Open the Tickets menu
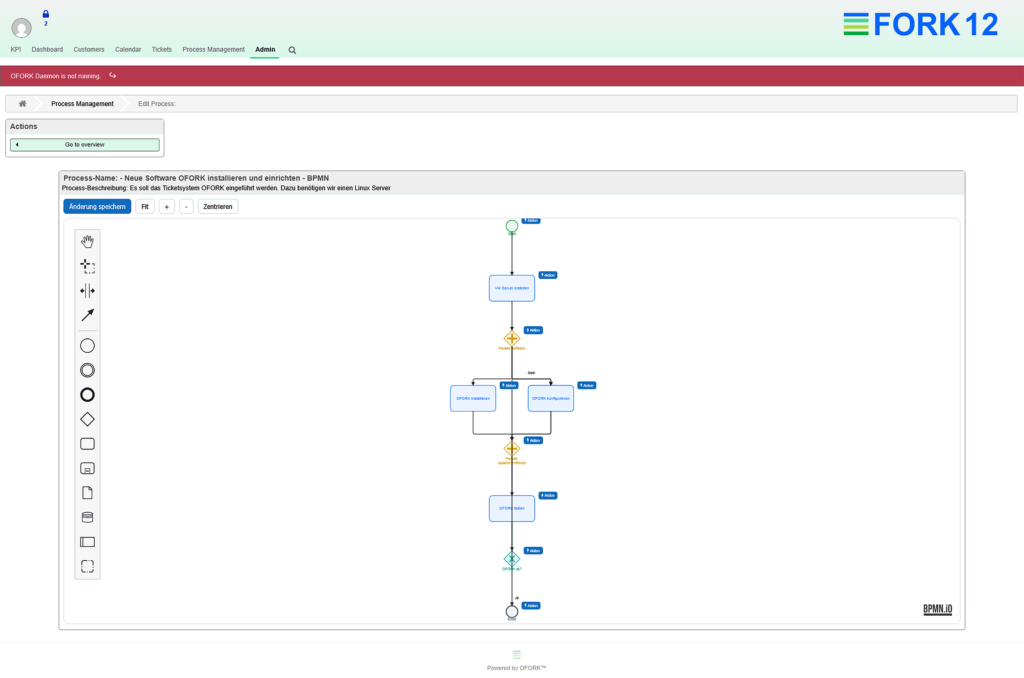1024x678 pixels. coord(161,50)
